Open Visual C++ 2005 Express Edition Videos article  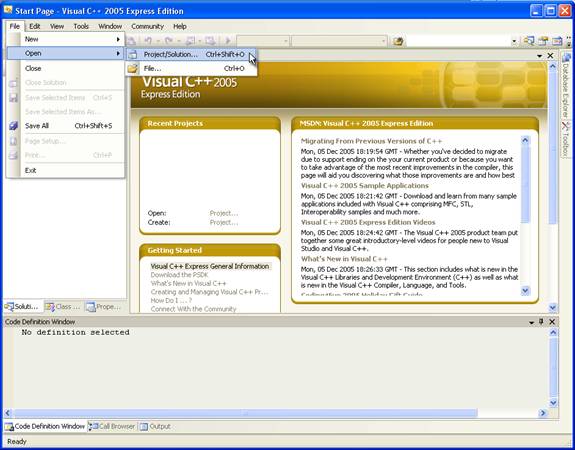click(368, 222)
